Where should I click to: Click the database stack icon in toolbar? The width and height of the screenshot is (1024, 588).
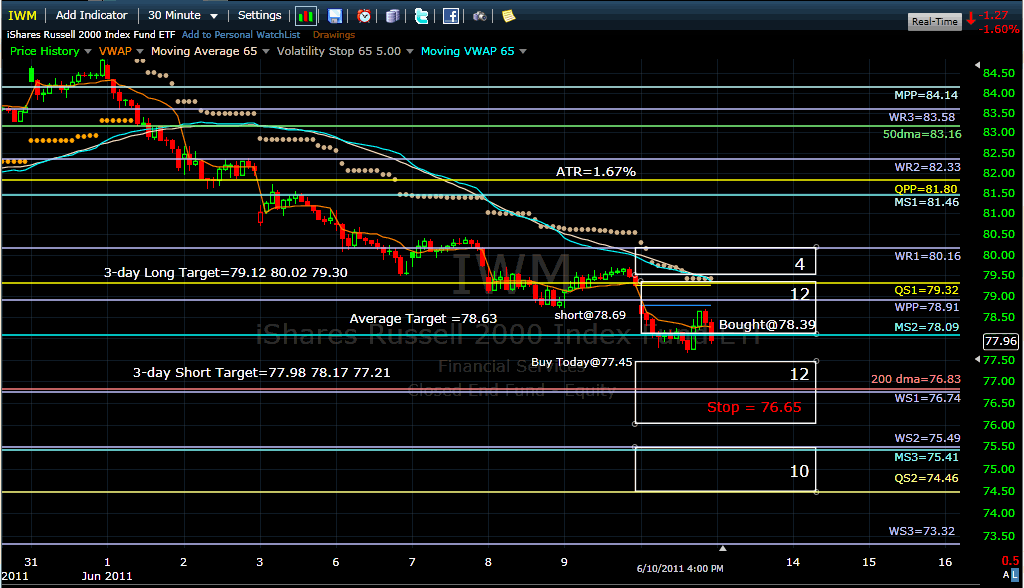(x=392, y=16)
